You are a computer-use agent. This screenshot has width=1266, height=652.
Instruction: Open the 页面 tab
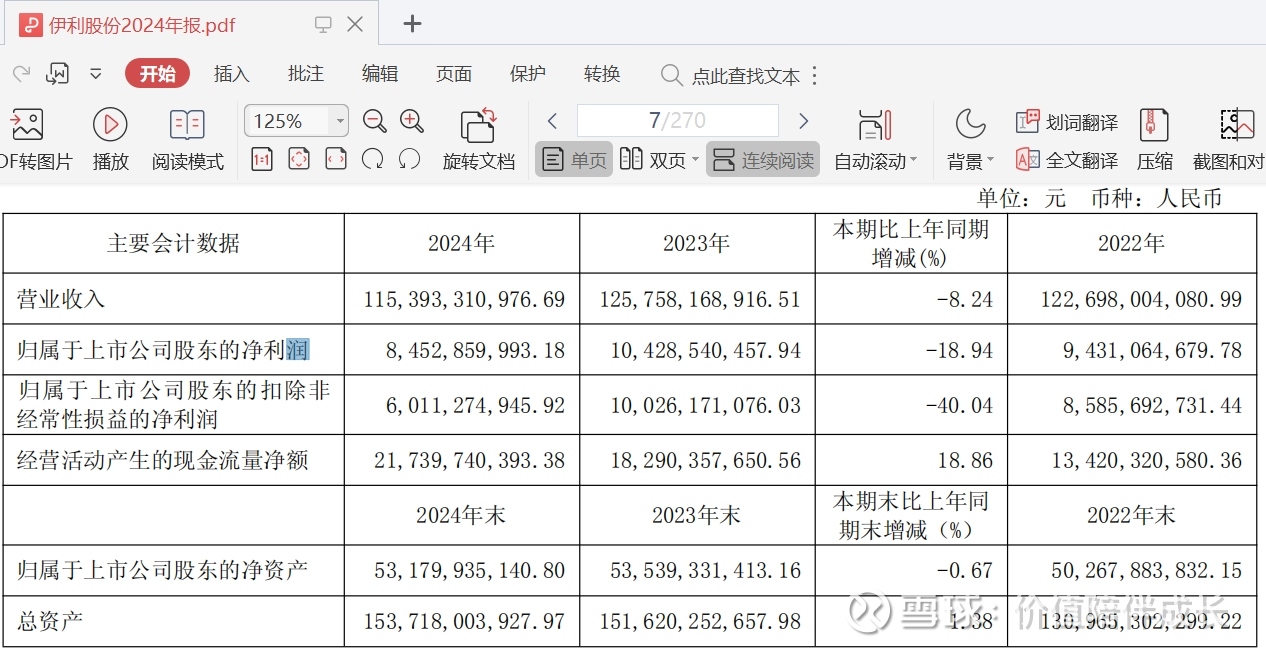tap(453, 74)
